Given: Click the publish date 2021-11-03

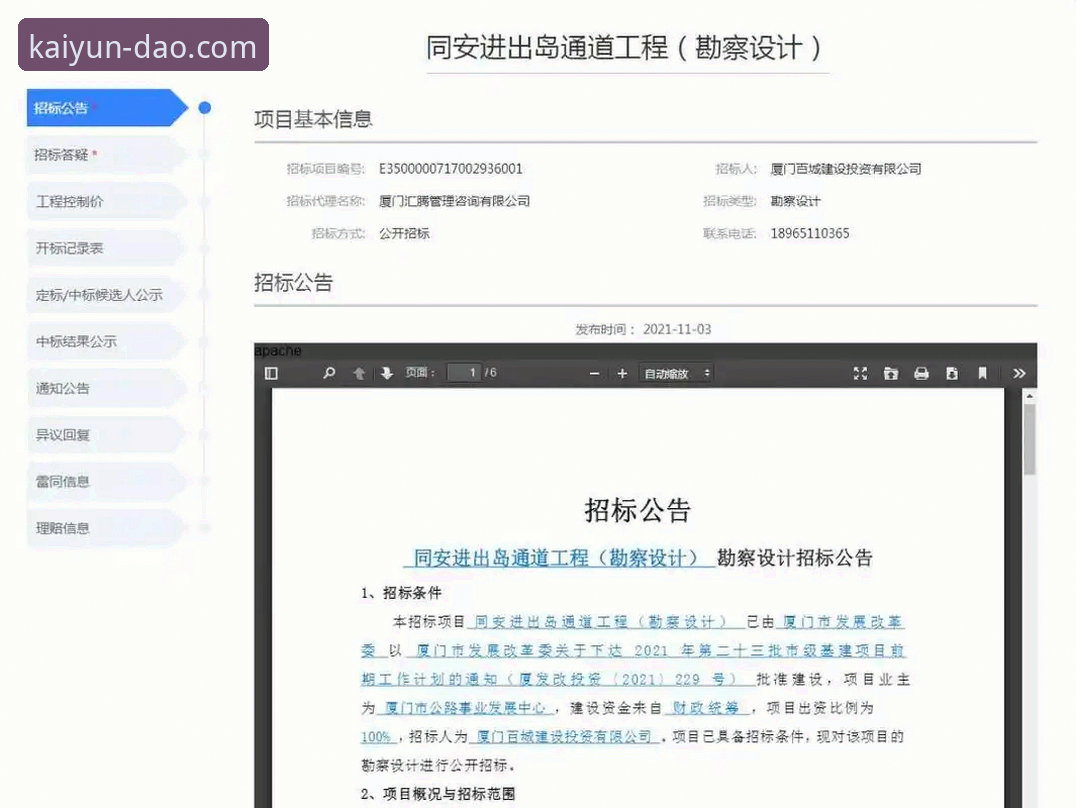Looking at the screenshot, I should (677, 330).
